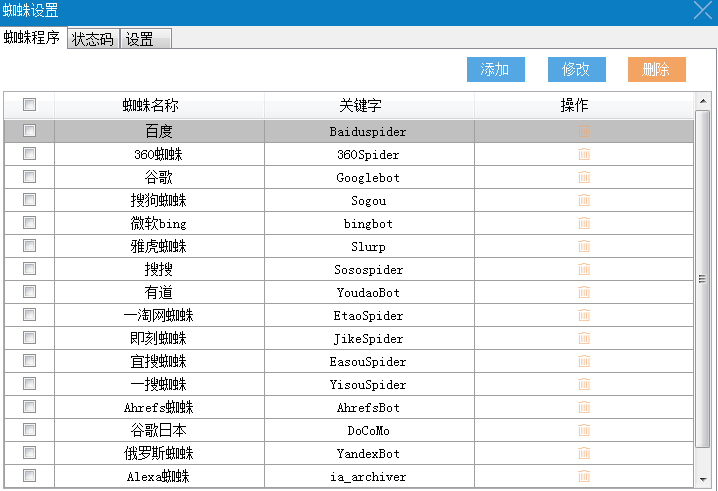This screenshot has width=718, height=491.
Task: Click the scrollbar up arrow
Action: pos(703,101)
